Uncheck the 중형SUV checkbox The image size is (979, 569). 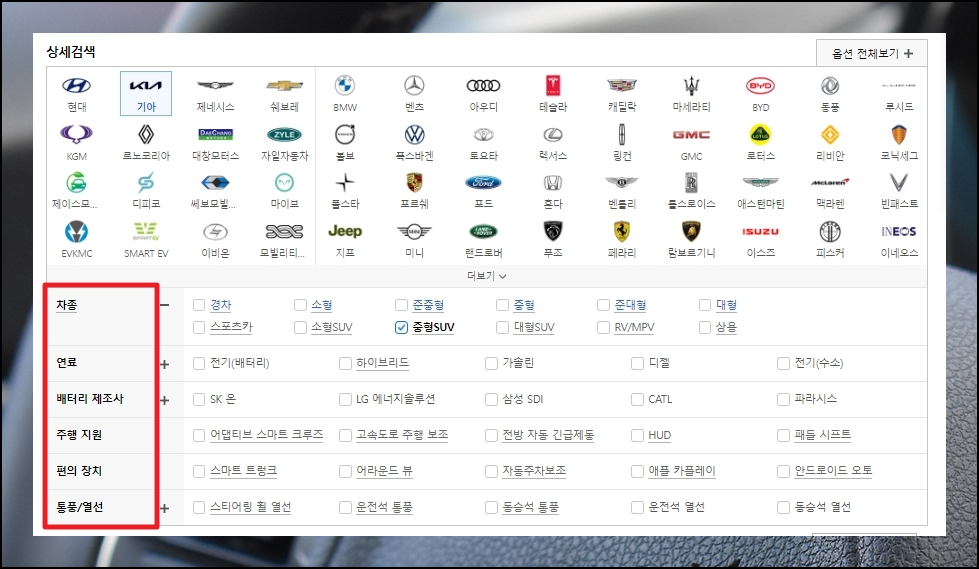401,327
